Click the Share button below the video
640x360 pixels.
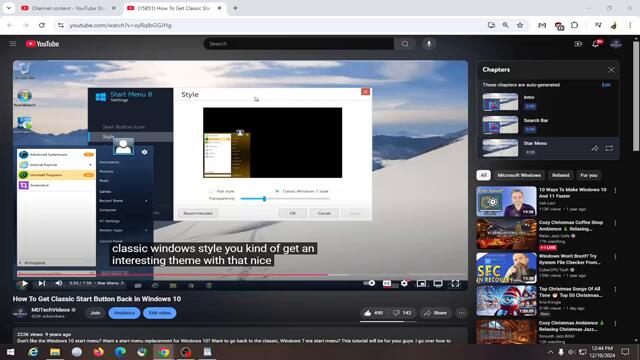point(436,313)
